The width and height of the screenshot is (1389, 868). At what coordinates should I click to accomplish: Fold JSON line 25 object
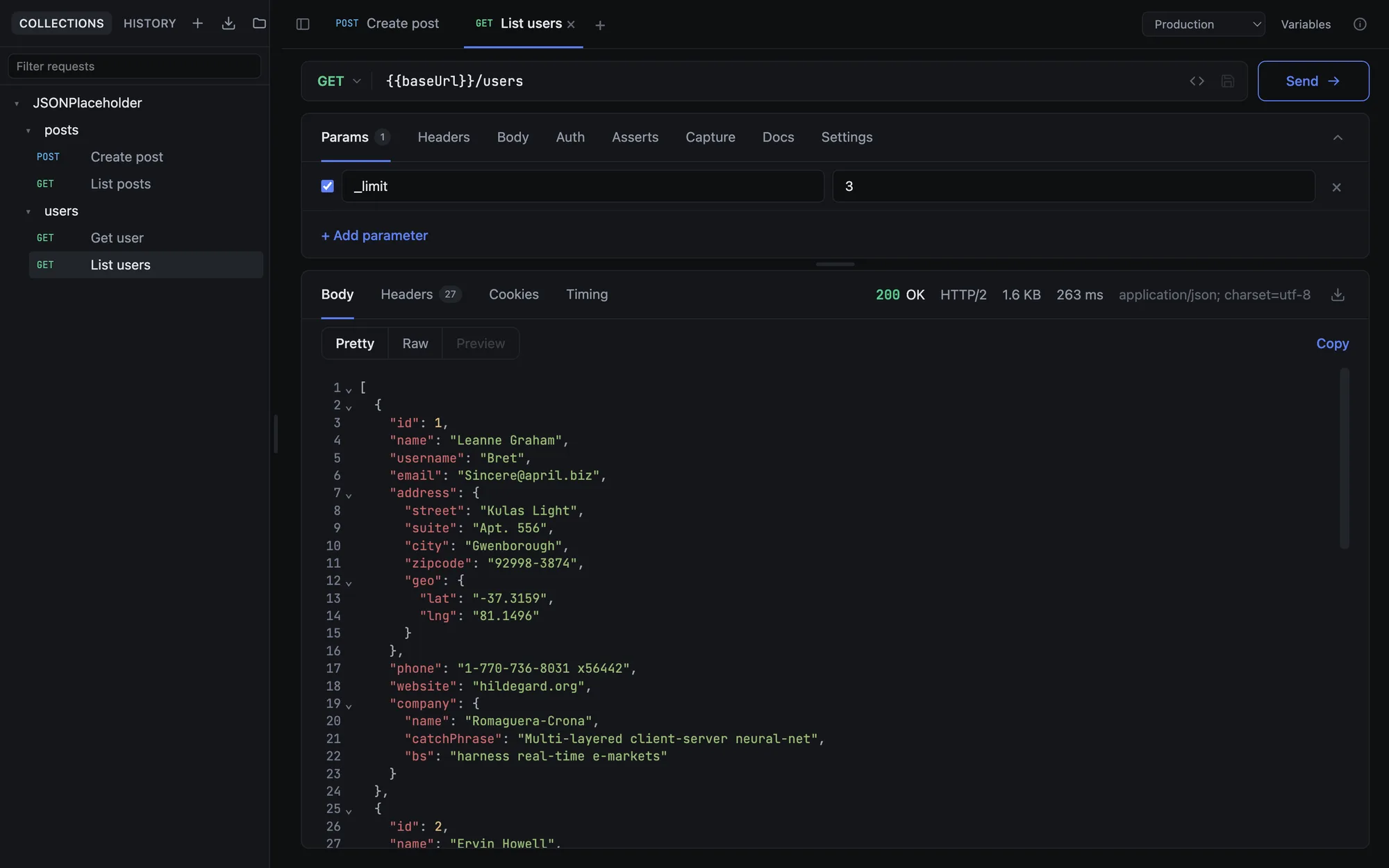tap(349, 811)
